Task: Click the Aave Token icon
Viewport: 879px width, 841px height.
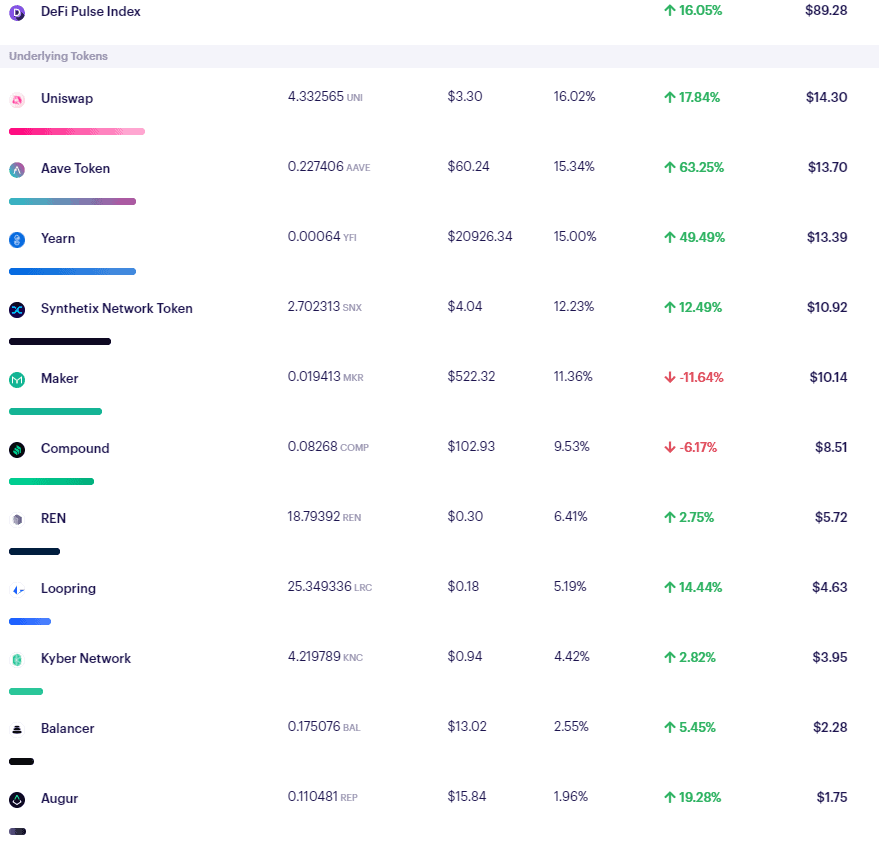Action: [x=17, y=170]
